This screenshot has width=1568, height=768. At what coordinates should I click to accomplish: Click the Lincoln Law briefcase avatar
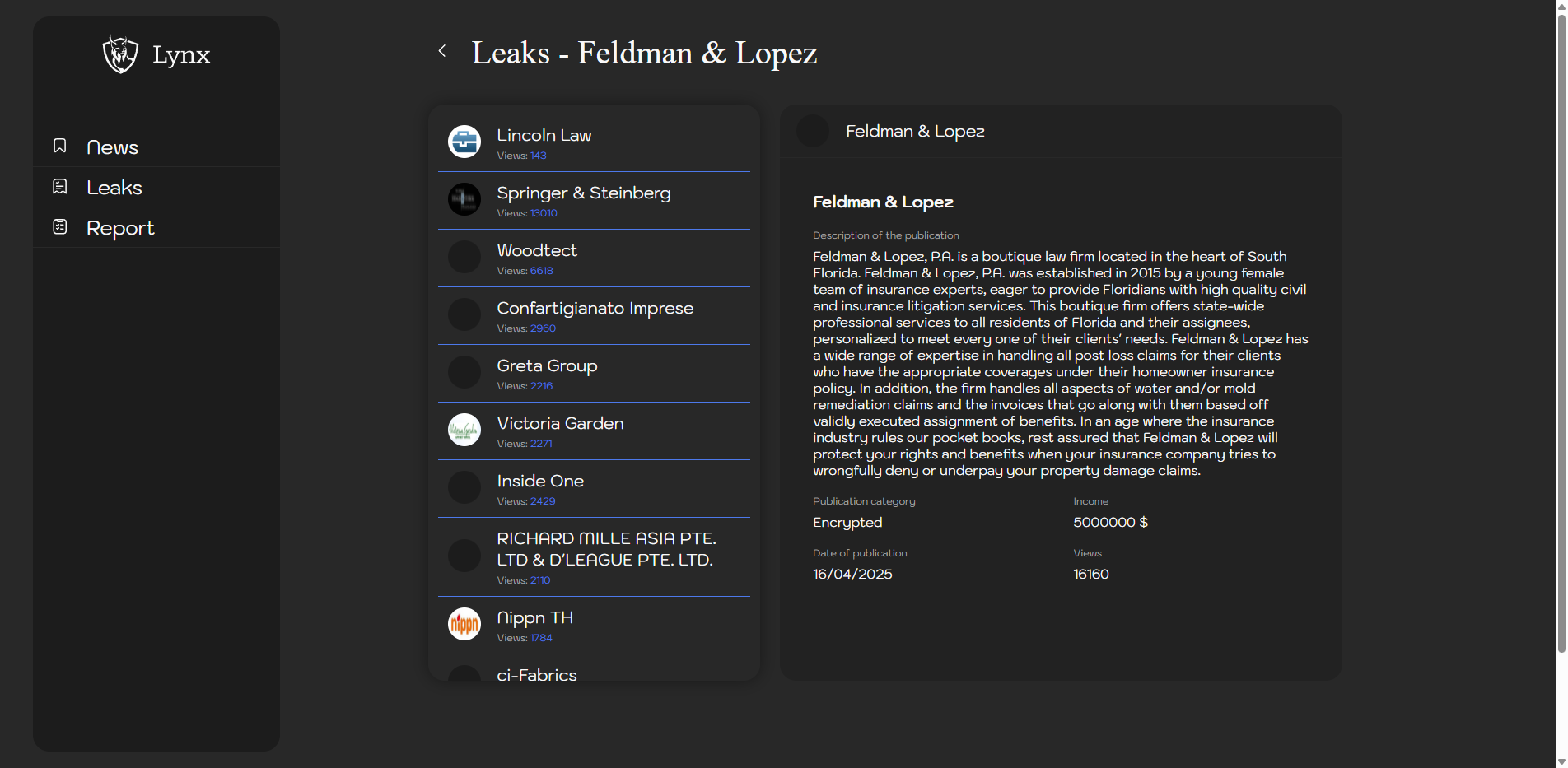tap(464, 142)
